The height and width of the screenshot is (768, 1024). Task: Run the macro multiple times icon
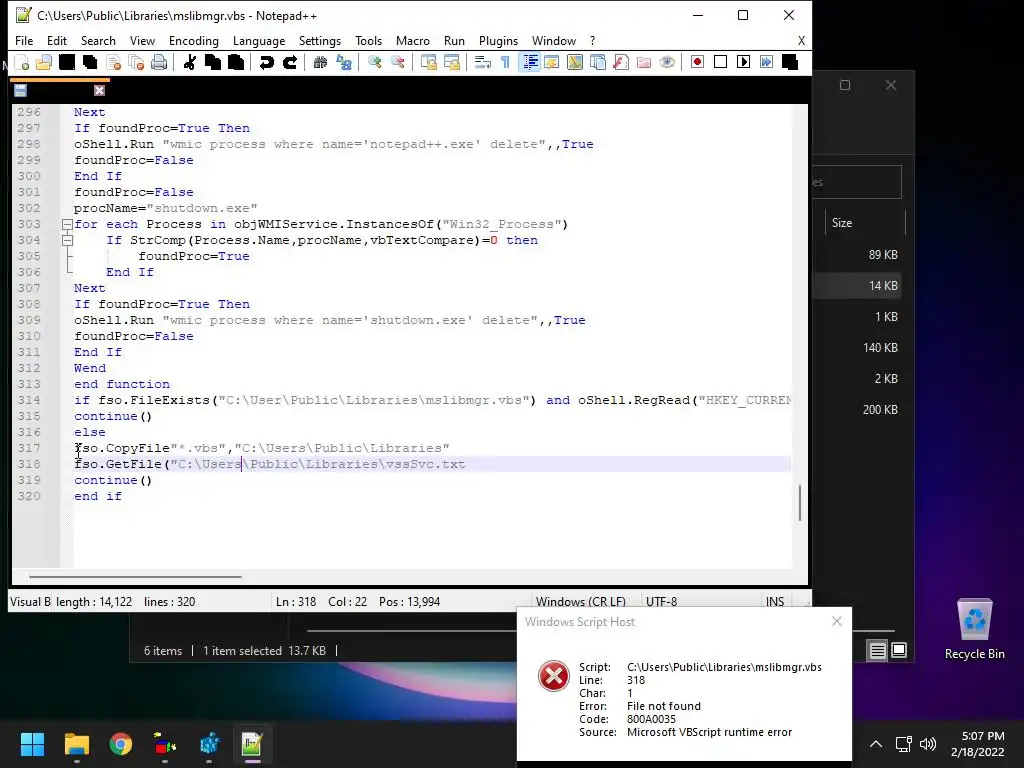point(767,62)
